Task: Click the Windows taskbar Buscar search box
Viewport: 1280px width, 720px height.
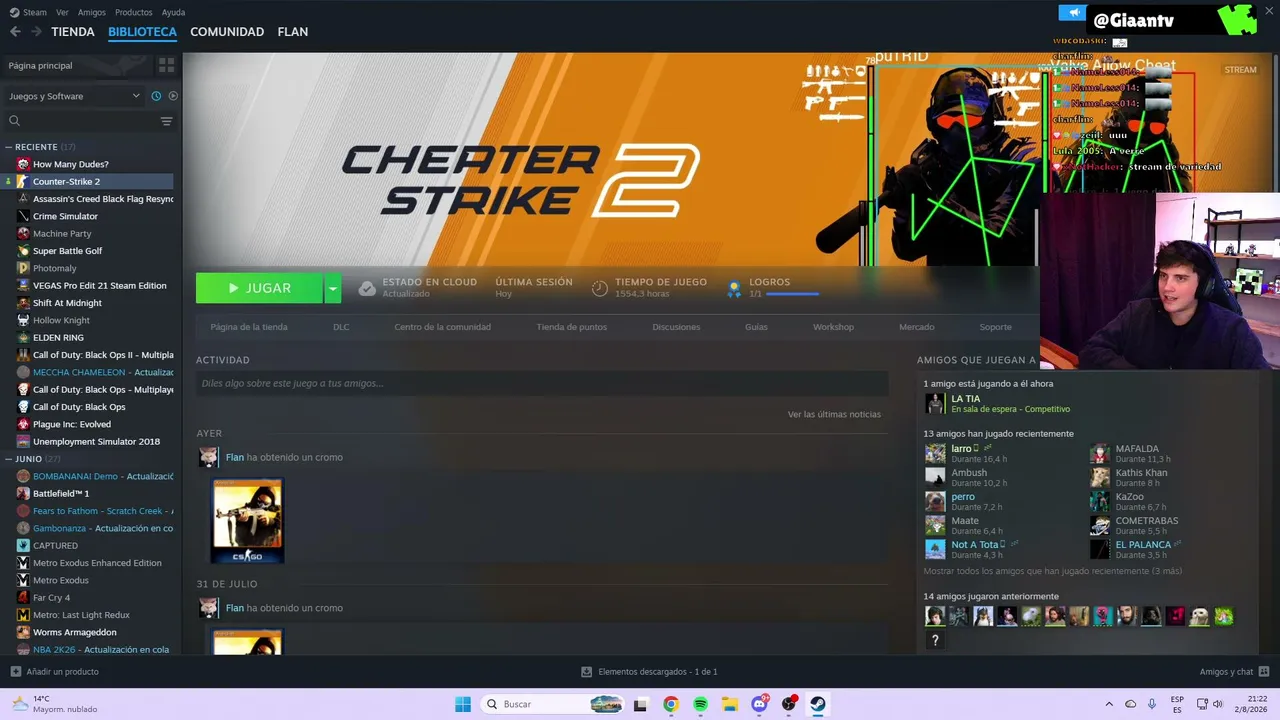Action: tap(552, 704)
